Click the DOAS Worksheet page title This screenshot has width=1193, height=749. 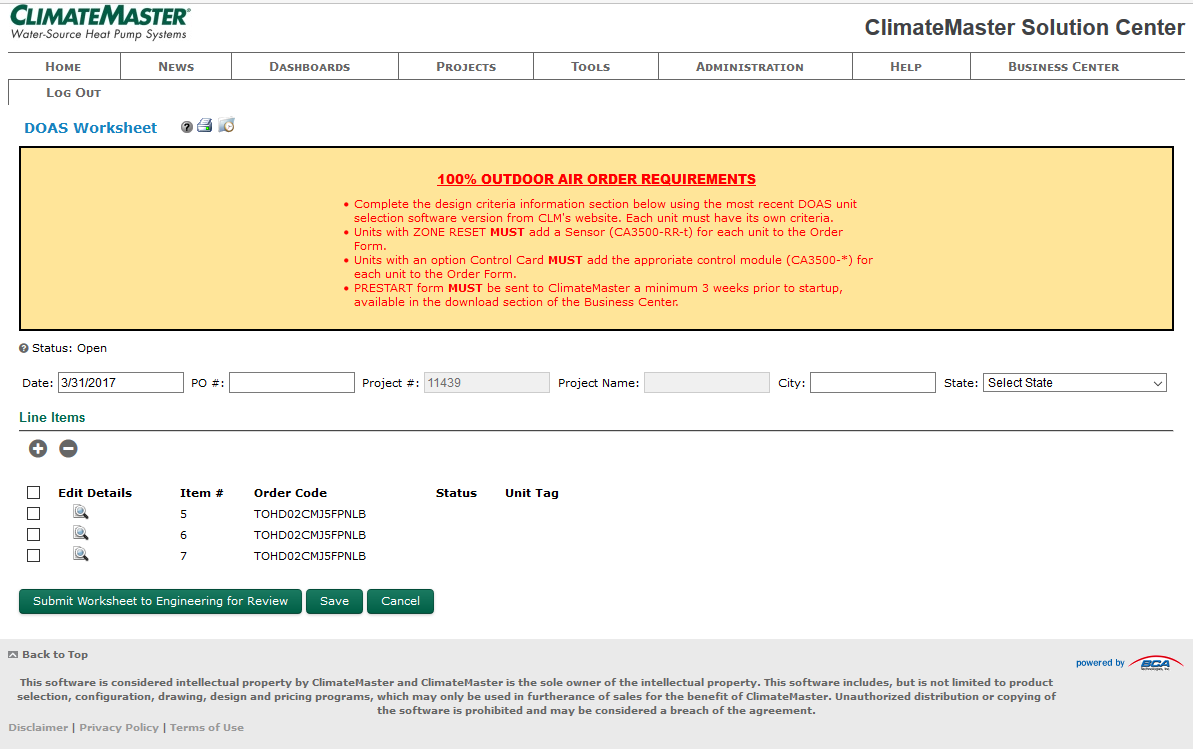91,128
